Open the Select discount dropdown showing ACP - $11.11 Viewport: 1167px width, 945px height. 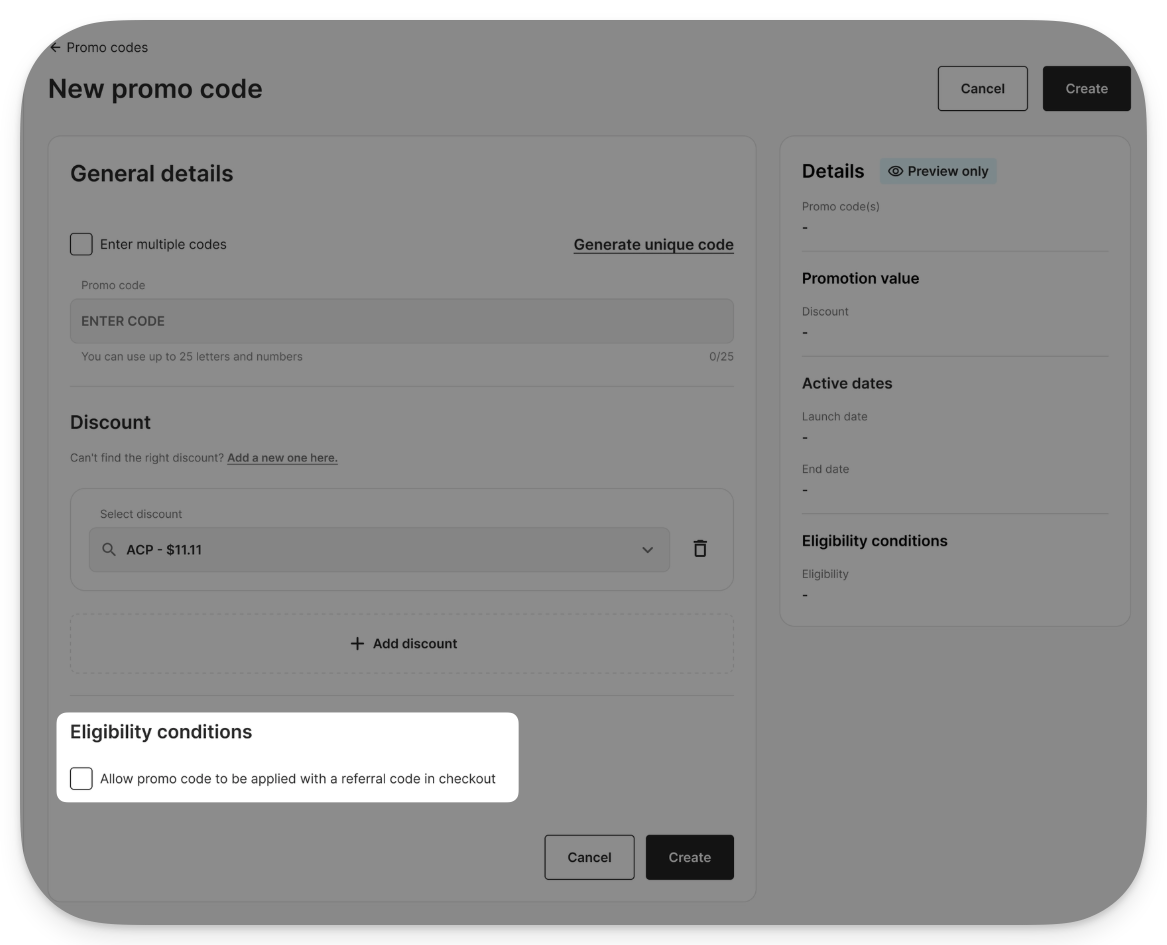(379, 549)
